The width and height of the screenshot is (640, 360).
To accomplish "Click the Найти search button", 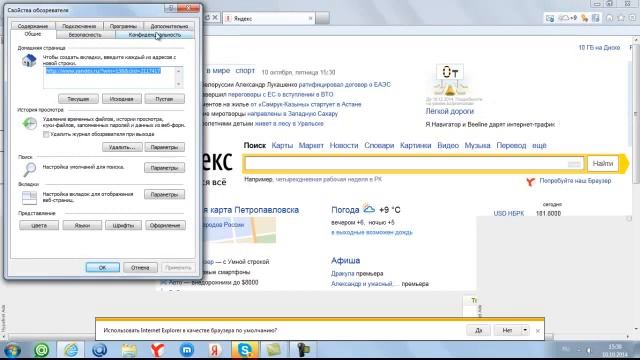I will [603, 164].
